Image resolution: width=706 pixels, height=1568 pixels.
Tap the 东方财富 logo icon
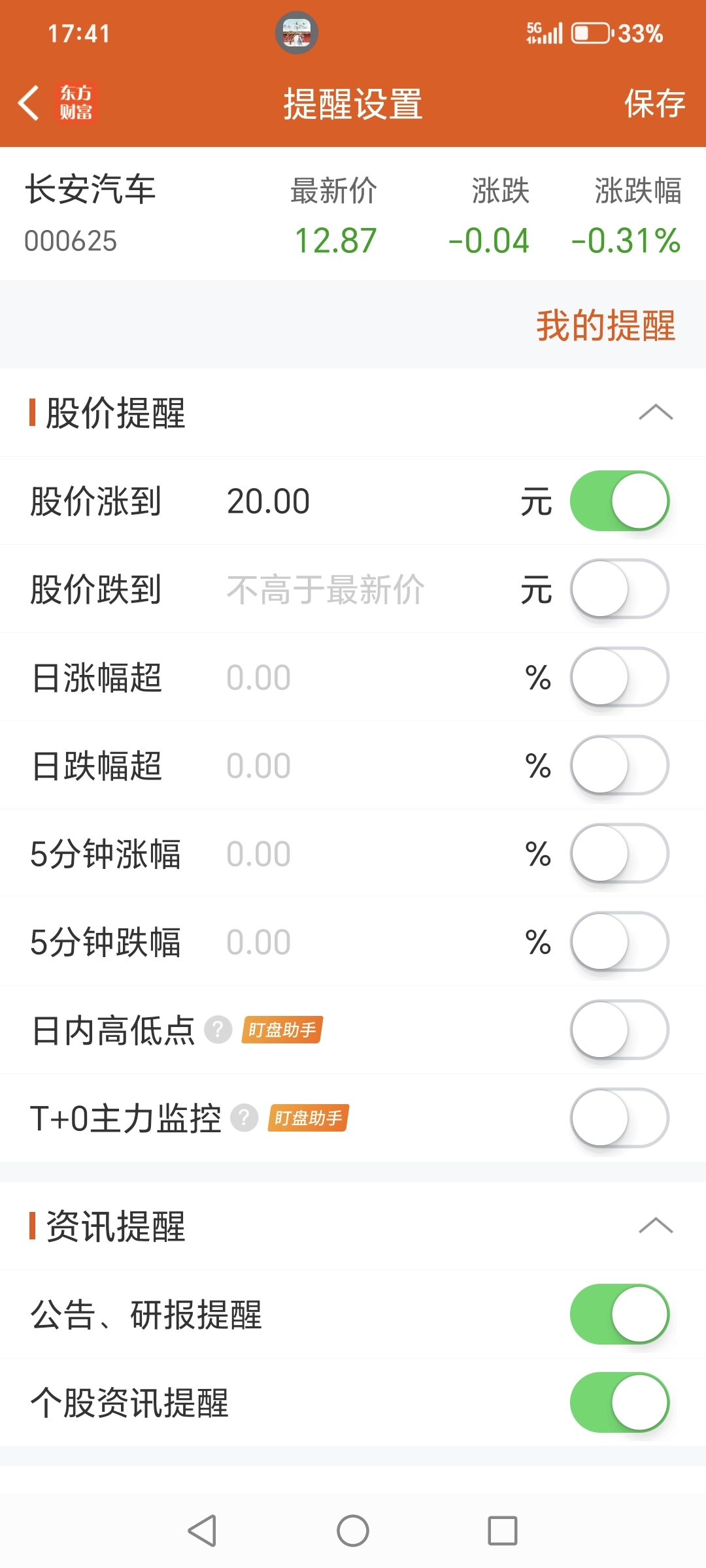pyautogui.click(x=76, y=103)
